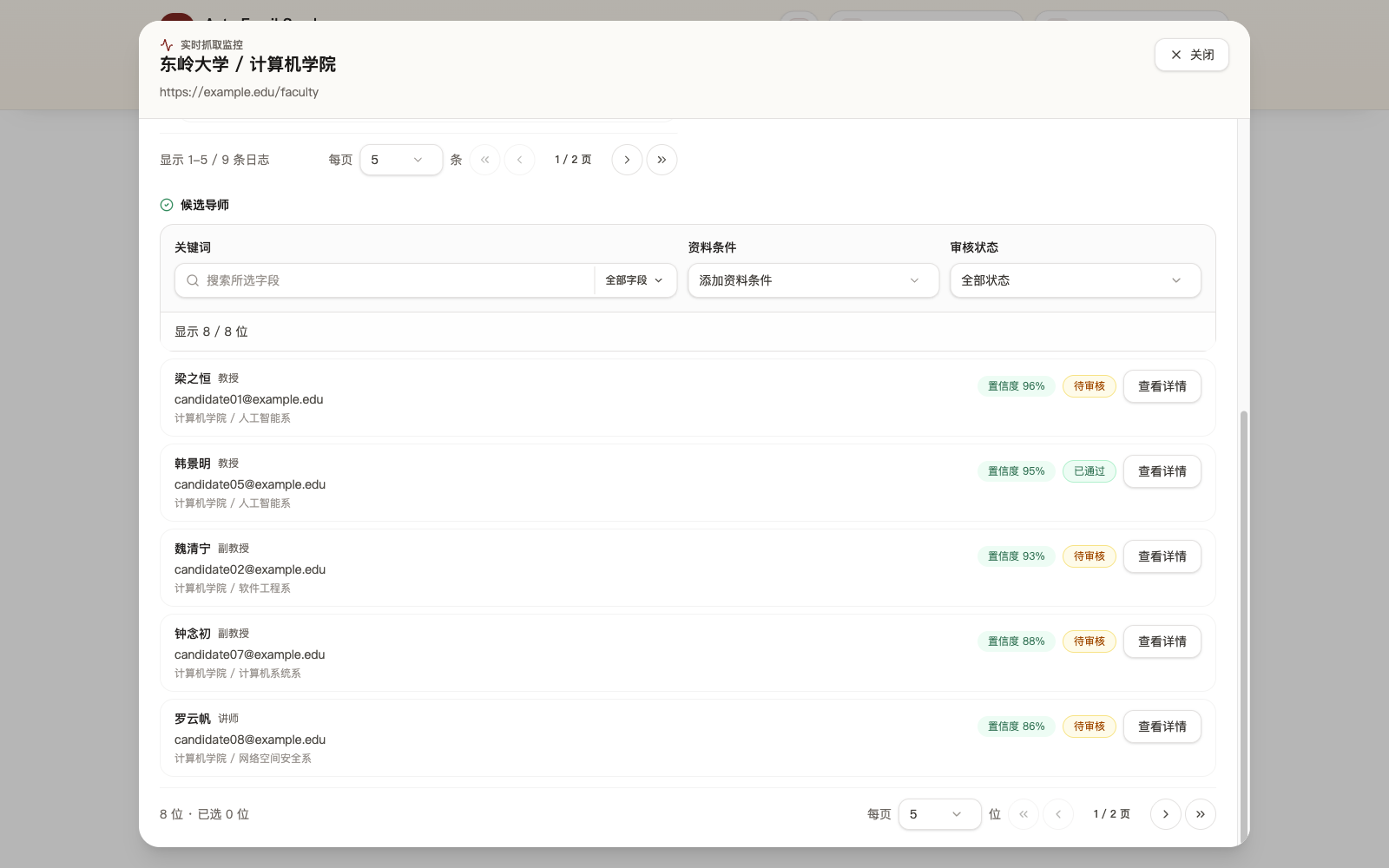This screenshot has height=868, width=1389.
Task: Close the monitoring dialog with 关闭 button
Action: [1191, 55]
